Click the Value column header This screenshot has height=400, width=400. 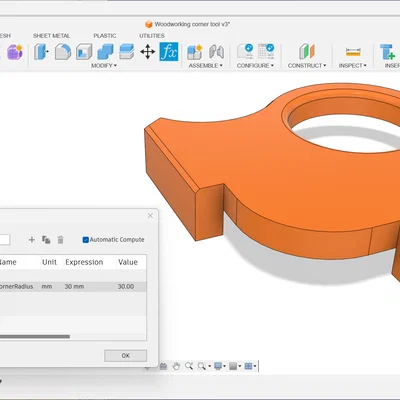[x=128, y=262]
